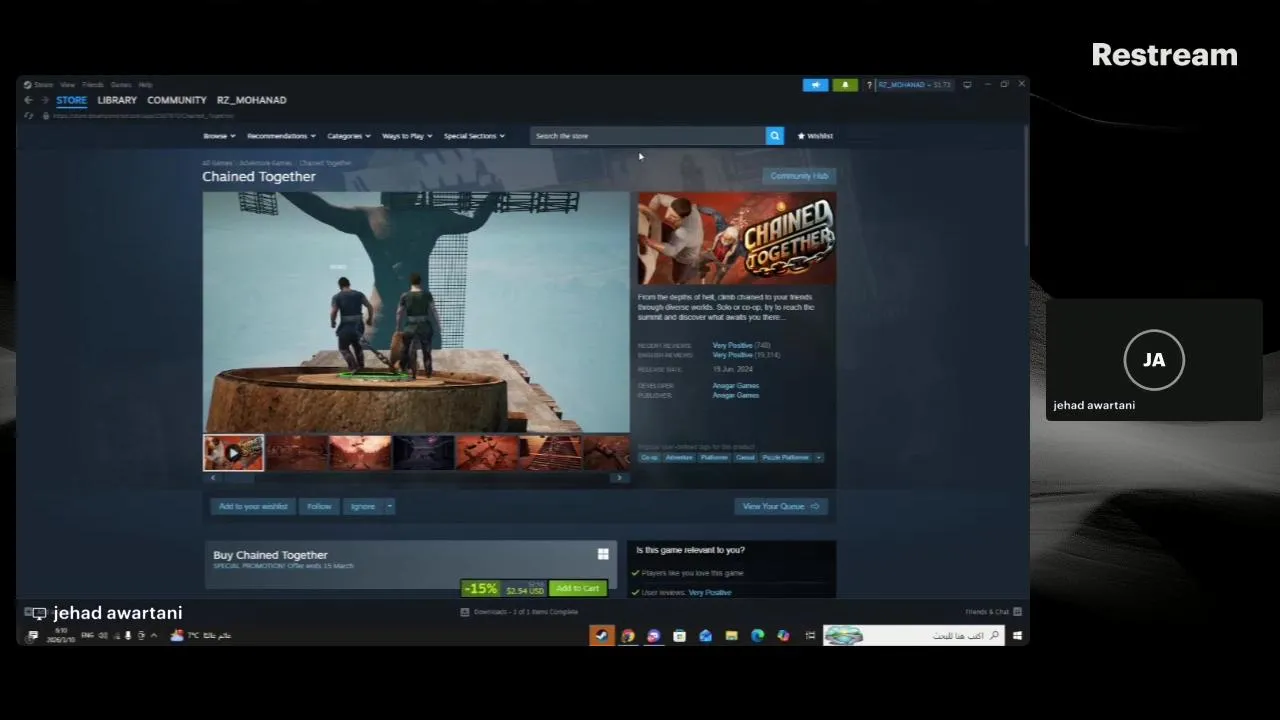This screenshot has width=1280, height=720.
Task: Click the Big Picture mode monitor icon
Action: [x=967, y=85]
